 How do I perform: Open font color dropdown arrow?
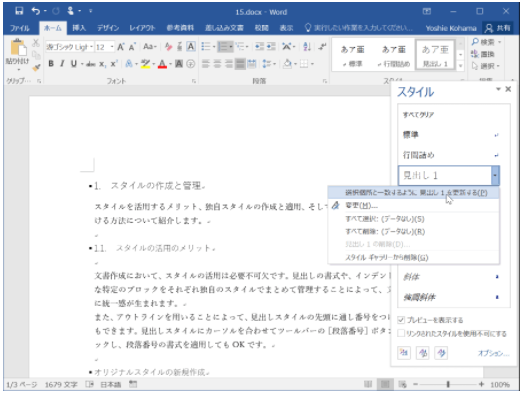(170, 64)
